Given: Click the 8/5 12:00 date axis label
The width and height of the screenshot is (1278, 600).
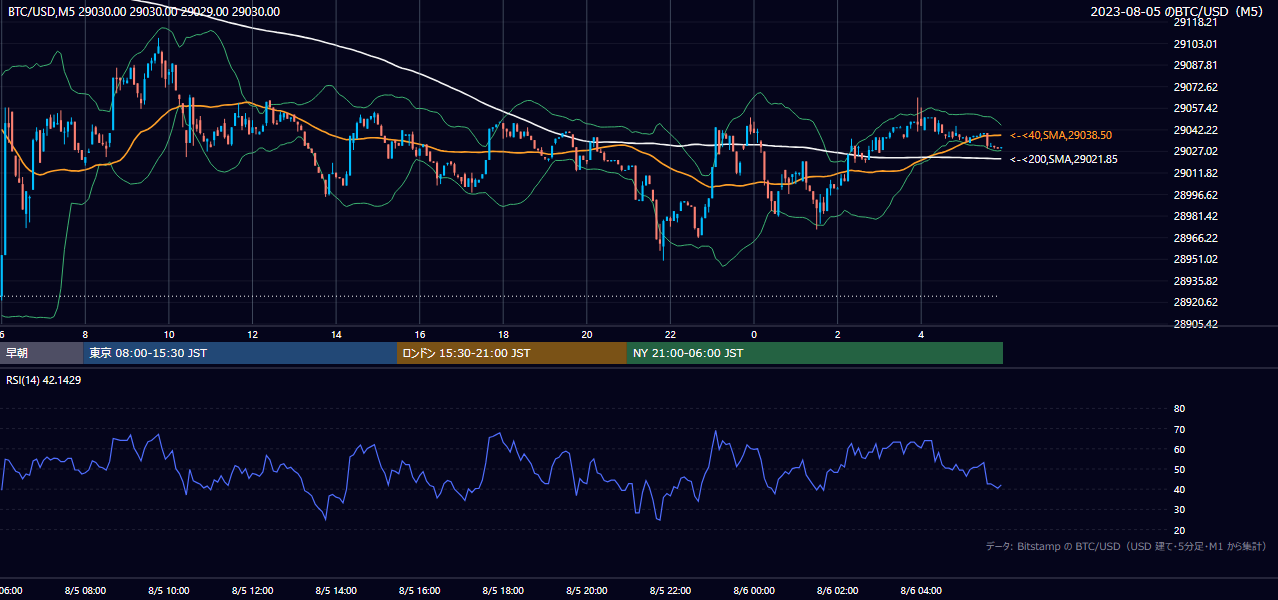Looking at the screenshot, I should 253,591.
